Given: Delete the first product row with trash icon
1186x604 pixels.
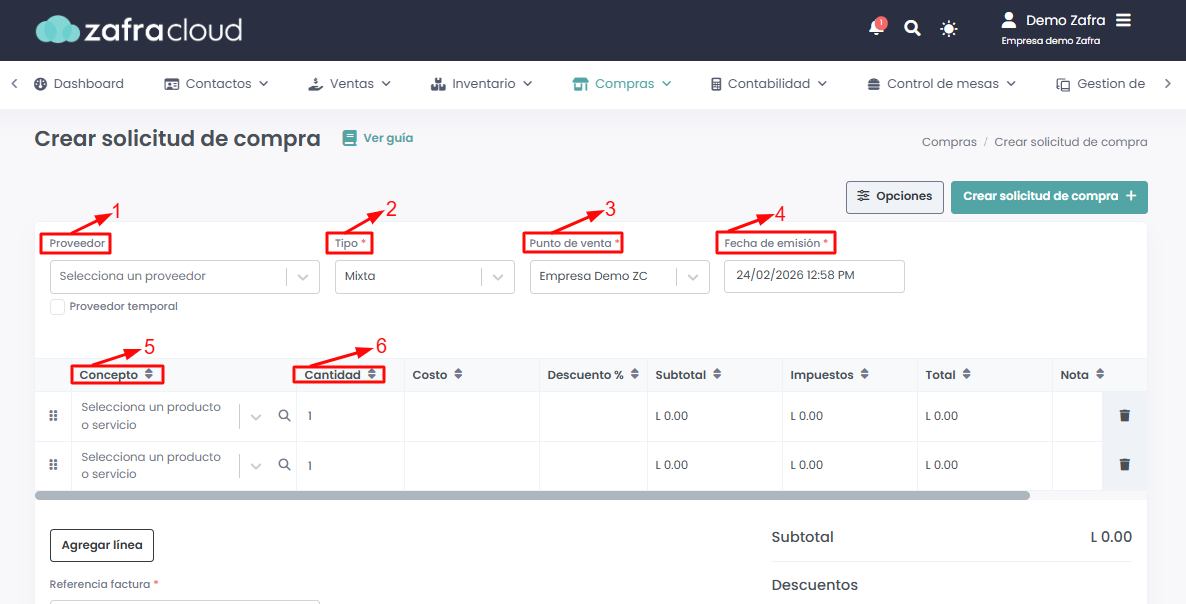Looking at the screenshot, I should pos(1125,415).
